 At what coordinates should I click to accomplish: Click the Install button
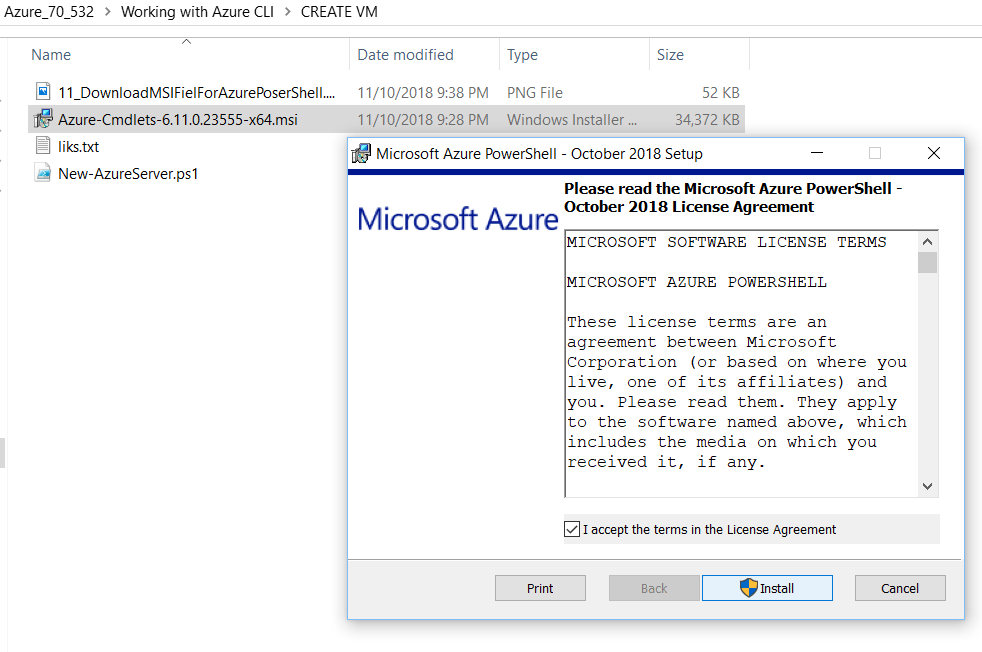coord(767,588)
